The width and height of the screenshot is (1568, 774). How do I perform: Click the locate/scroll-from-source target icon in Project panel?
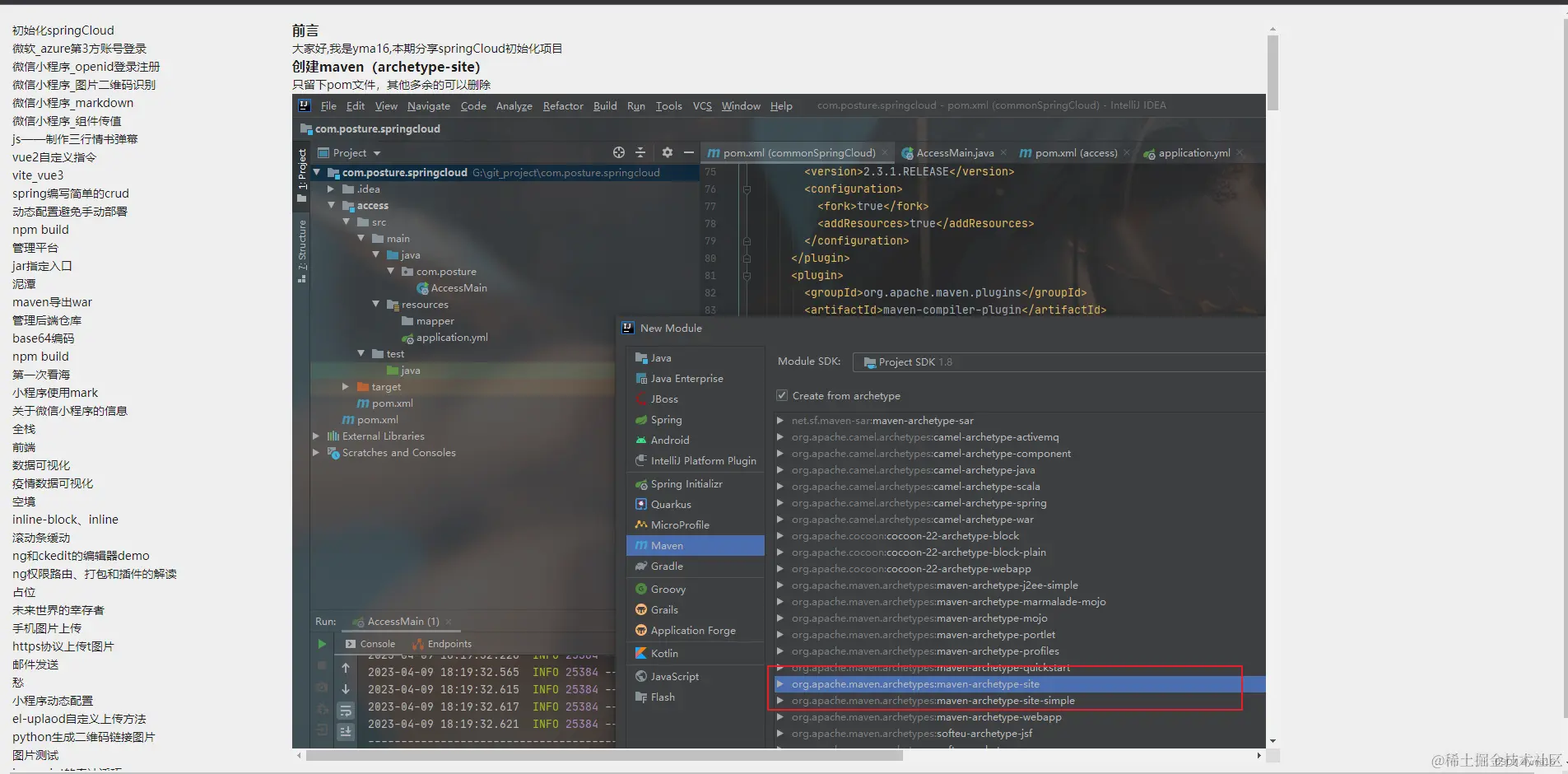(619, 152)
